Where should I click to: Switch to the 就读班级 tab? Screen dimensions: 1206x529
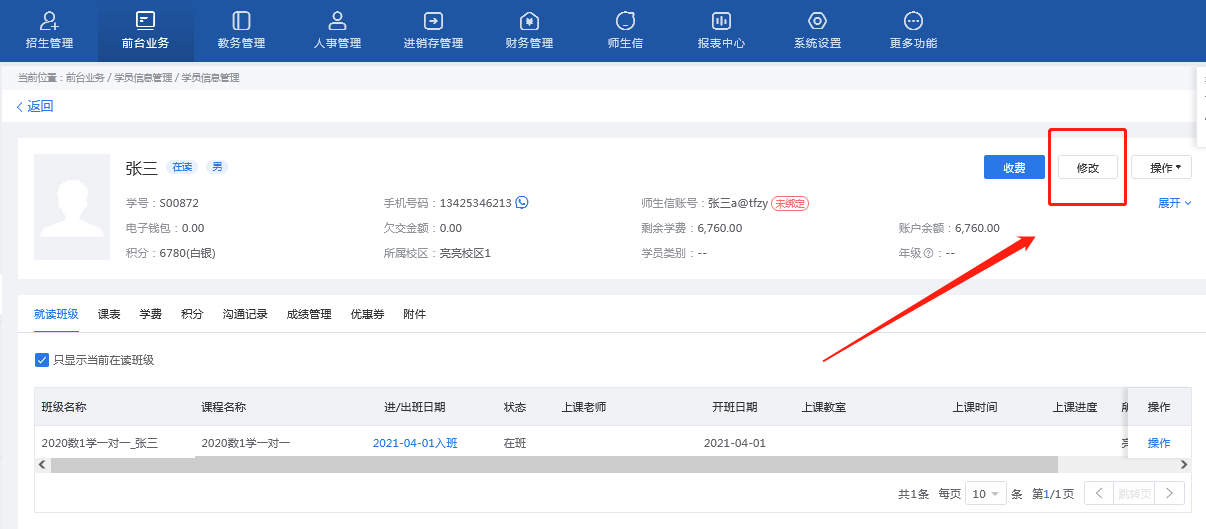click(x=56, y=314)
